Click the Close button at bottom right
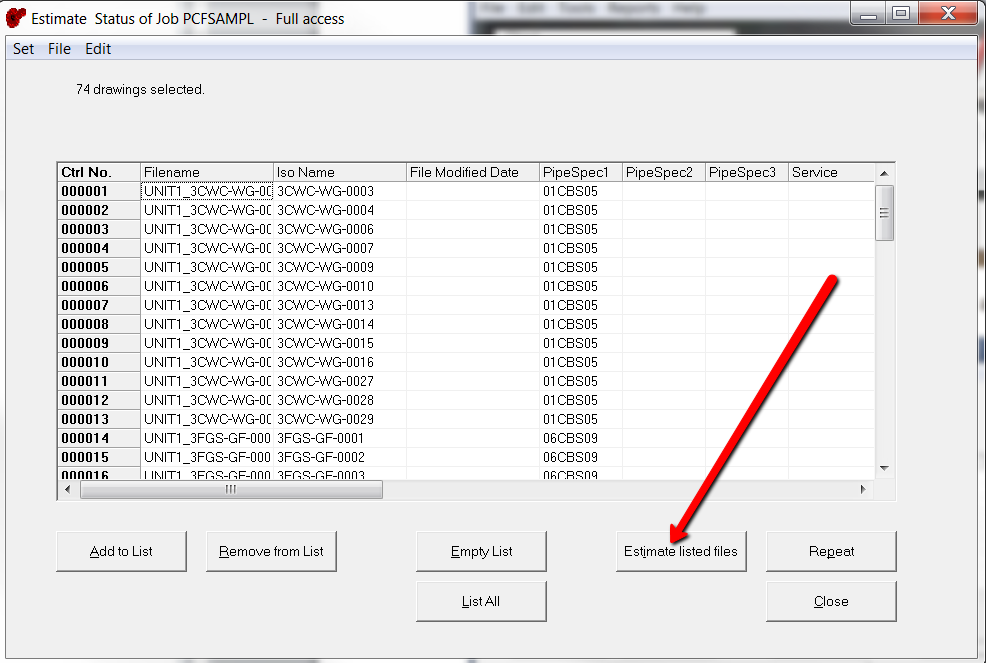The width and height of the screenshot is (986, 663). [x=831, y=601]
